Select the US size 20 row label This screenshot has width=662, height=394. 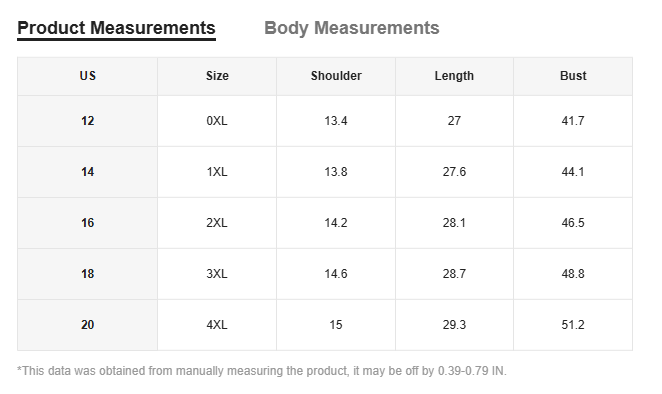click(x=87, y=325)
